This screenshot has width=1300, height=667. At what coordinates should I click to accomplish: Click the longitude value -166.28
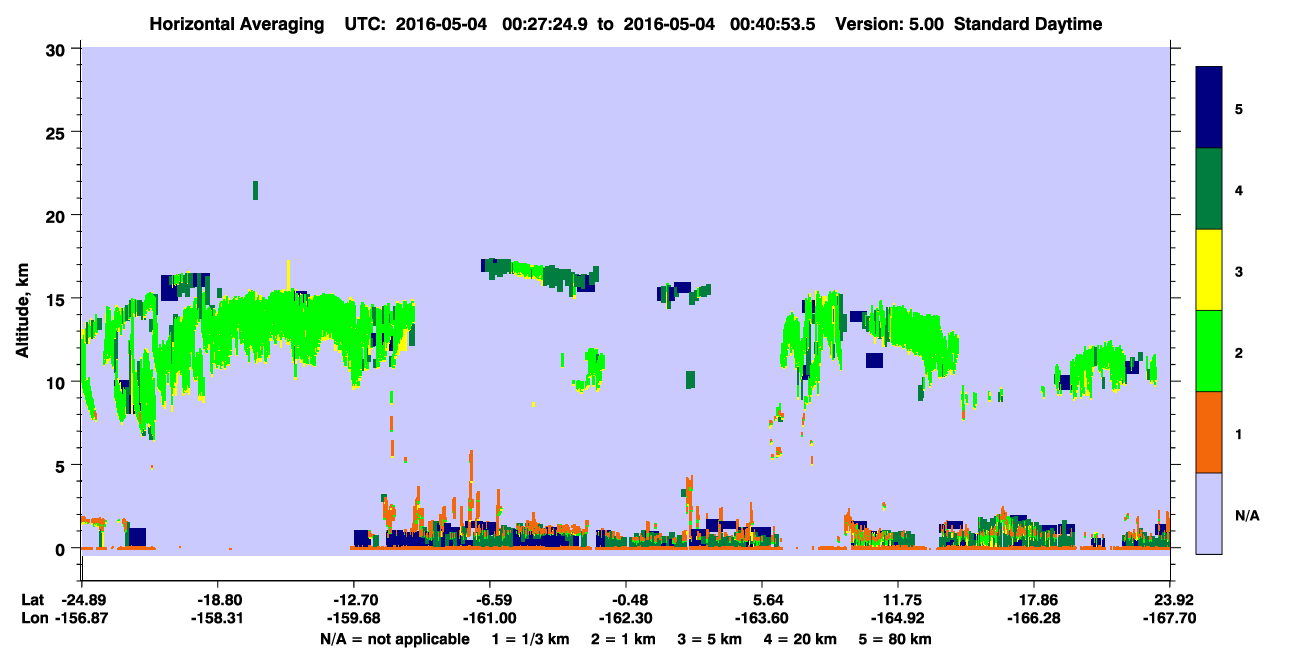tap(1034, 618)
